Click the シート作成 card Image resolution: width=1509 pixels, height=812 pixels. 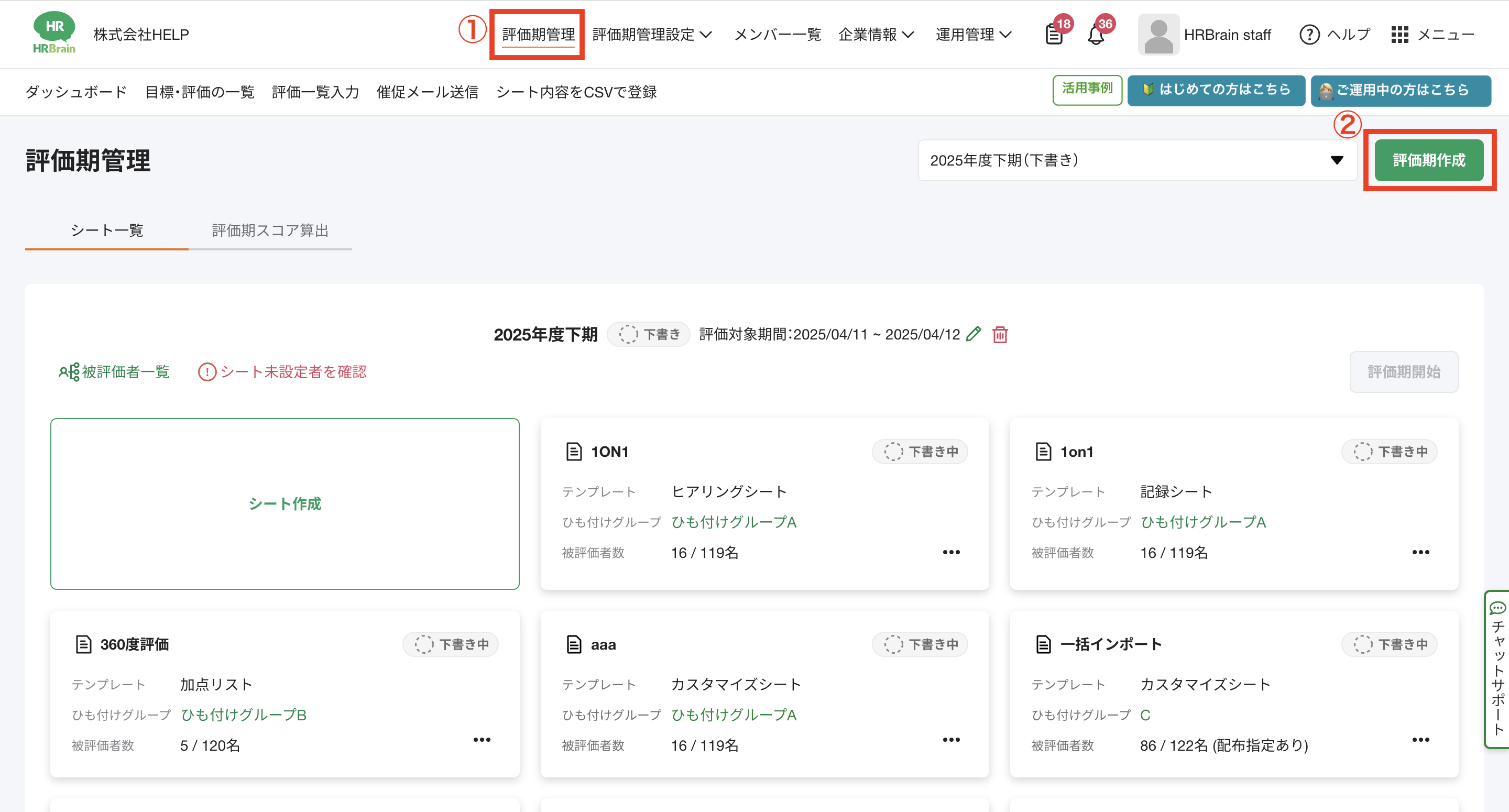[285, 504]
